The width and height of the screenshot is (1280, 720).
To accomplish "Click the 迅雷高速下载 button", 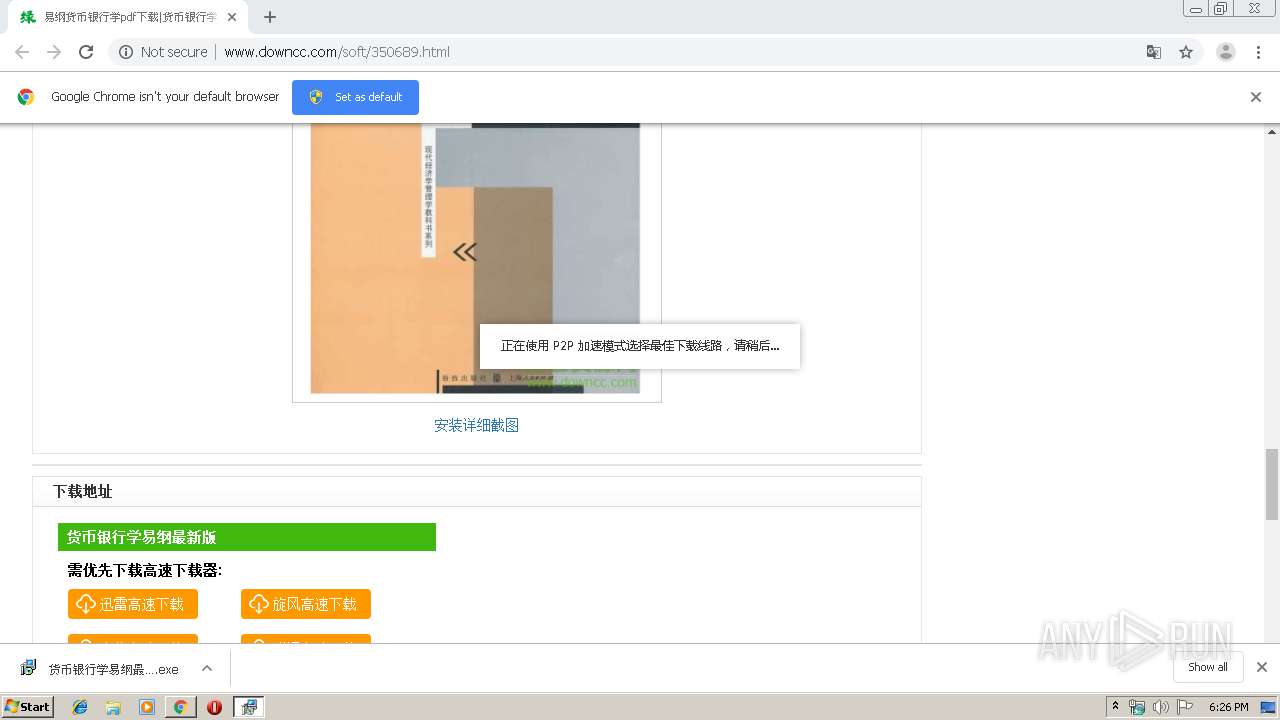I will tap(133, 604).
